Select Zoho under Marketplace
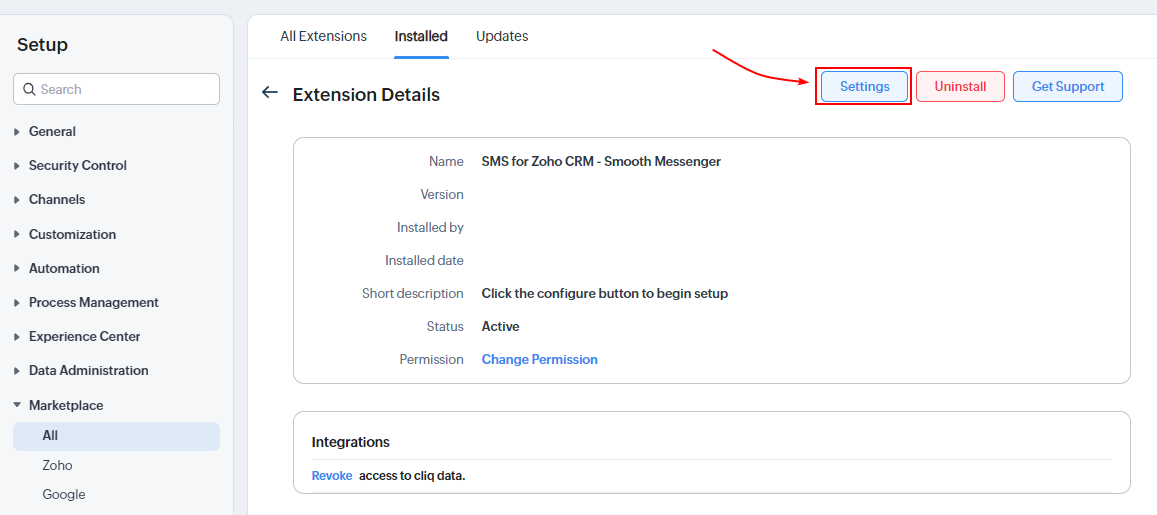The height and width of the screenshot is (515, 1157). pyautogui.click(x=58, y=466)
